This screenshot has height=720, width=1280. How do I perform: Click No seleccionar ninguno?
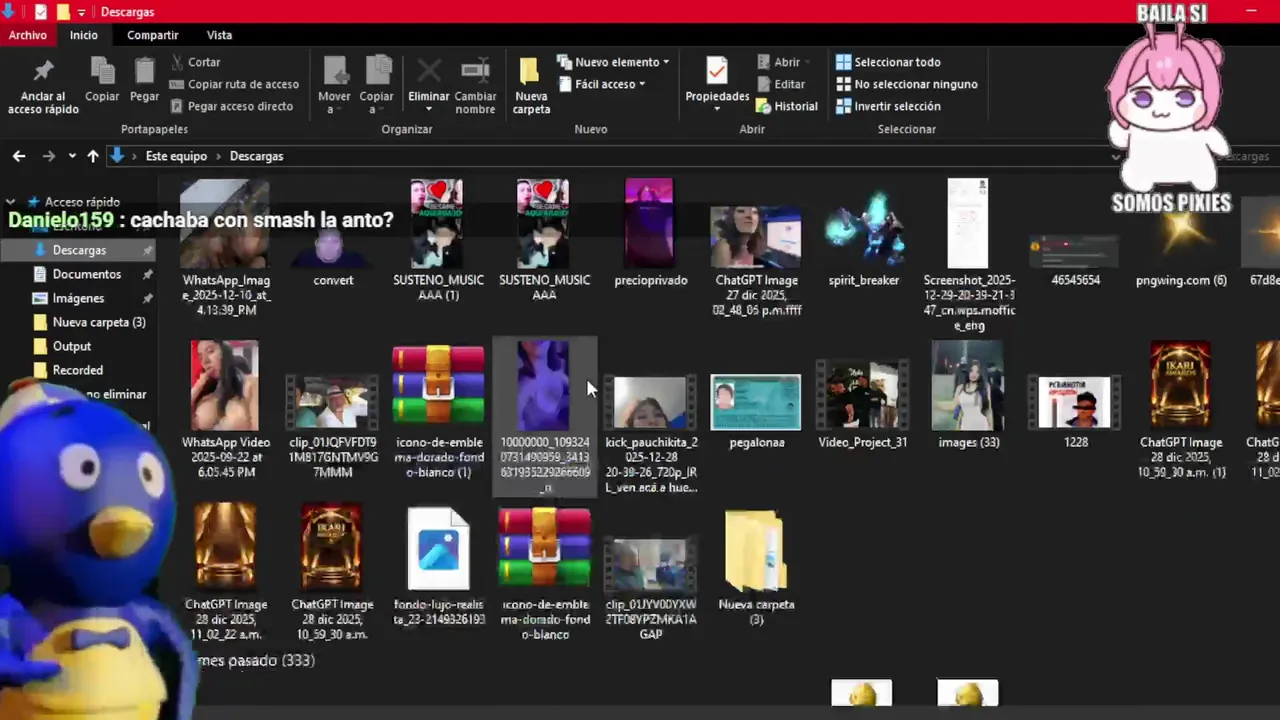click(x=906, y=84)
